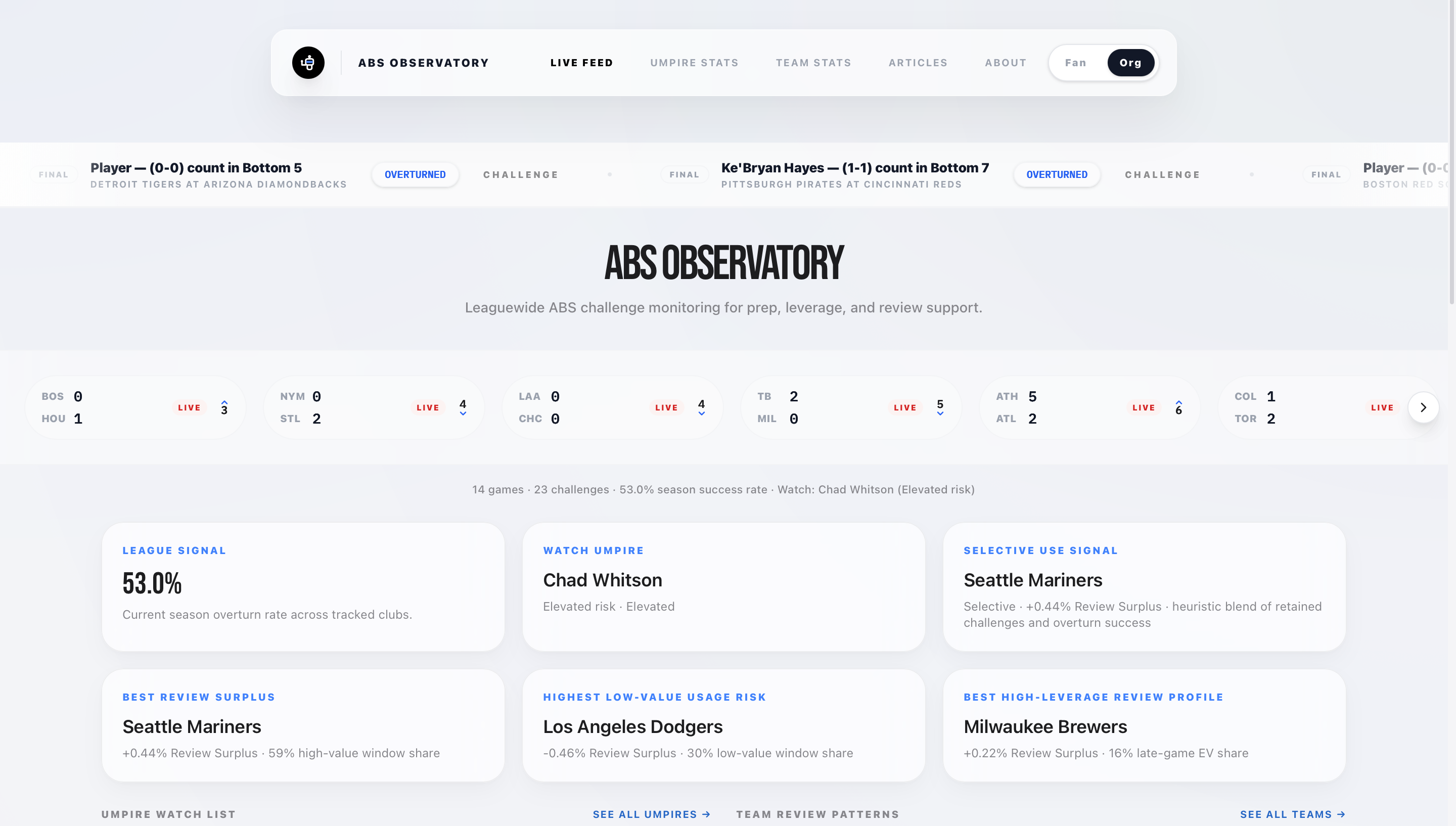
Task: Click the right chevron to scroll the scoreboard ticker
Action: (1423, 407)
